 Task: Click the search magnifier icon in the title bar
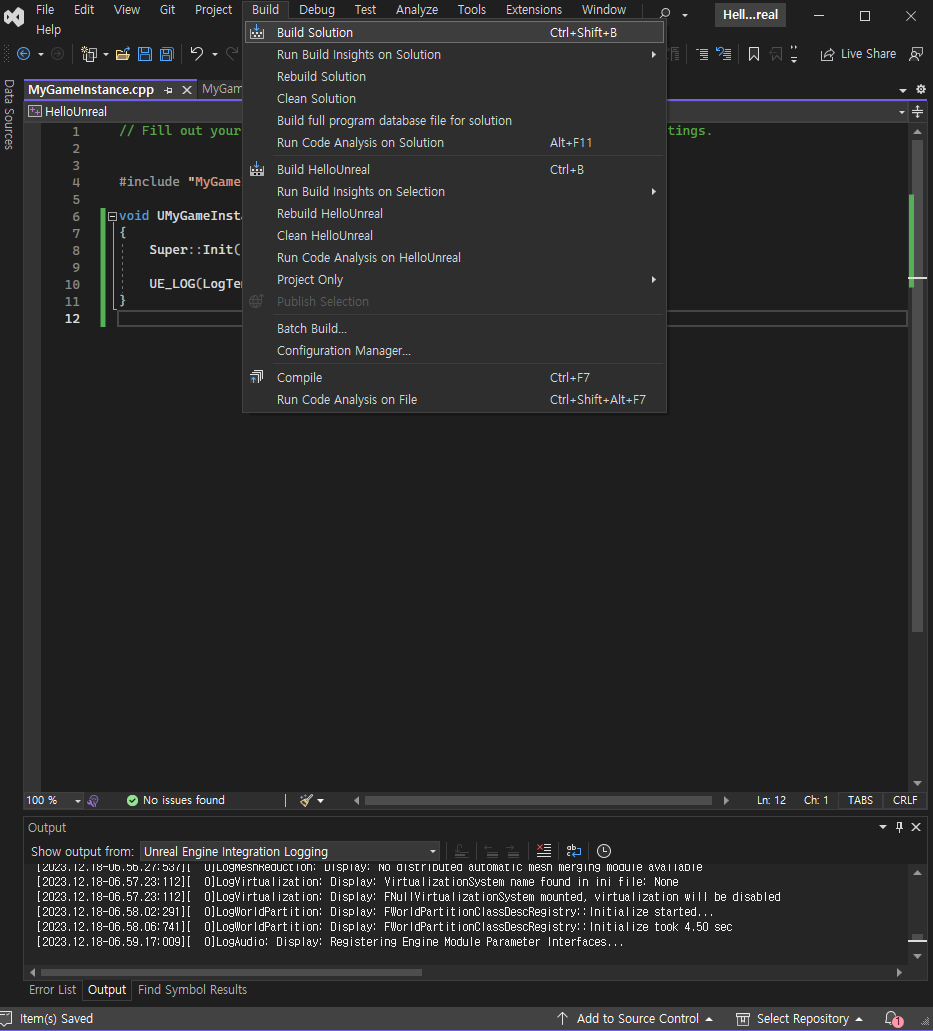pos(665,13)
